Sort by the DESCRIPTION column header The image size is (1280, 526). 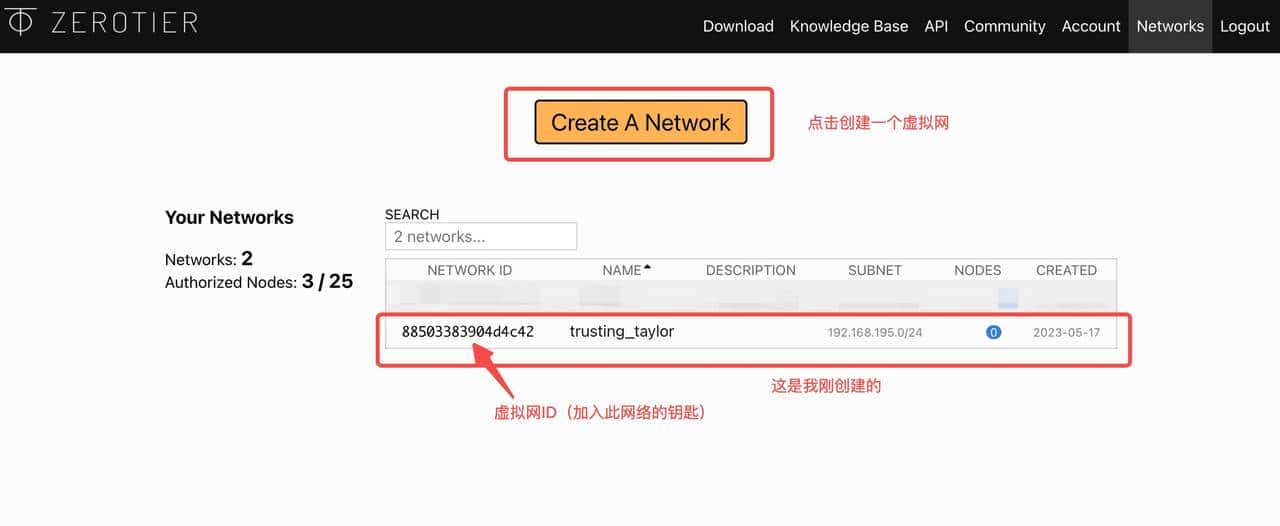point(751,270)
